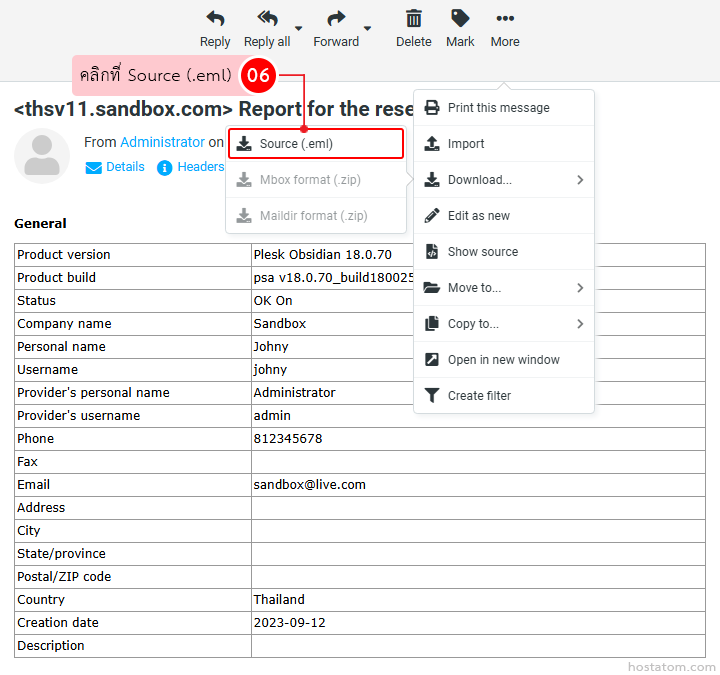
Task: Choose Open in new window
Action: (503, 360)
